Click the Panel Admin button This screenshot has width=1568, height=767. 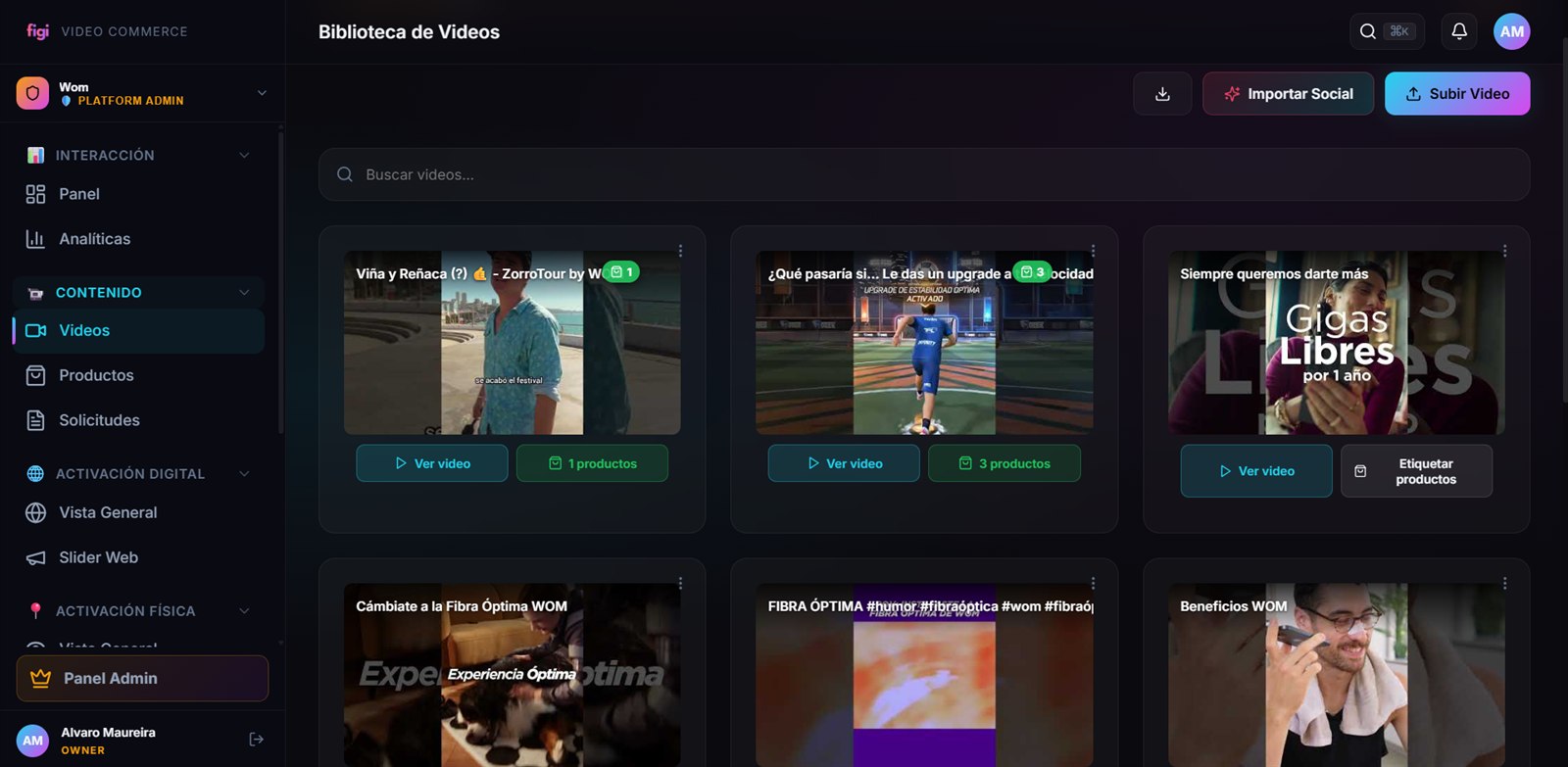(142, 678)
